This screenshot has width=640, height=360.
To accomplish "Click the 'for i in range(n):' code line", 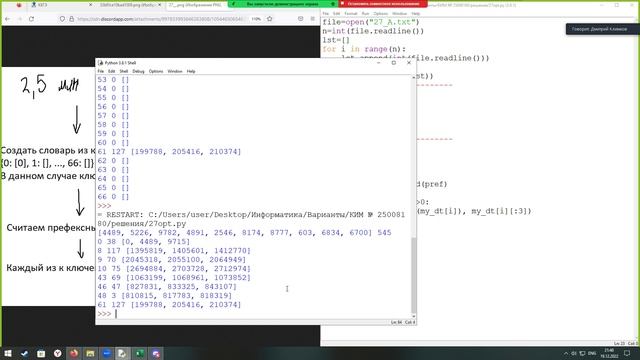I will coord(364,49).
